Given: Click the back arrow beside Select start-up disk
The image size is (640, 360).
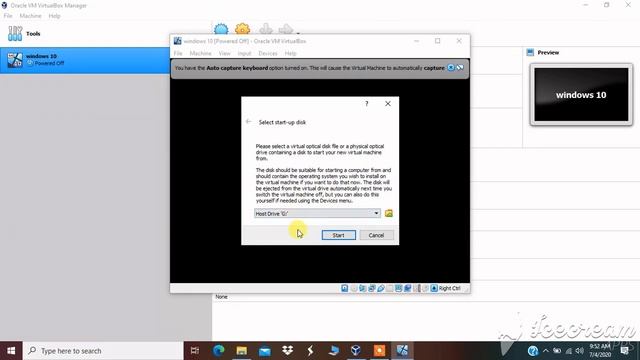Looking at the screenshot, I should (248, 122).
